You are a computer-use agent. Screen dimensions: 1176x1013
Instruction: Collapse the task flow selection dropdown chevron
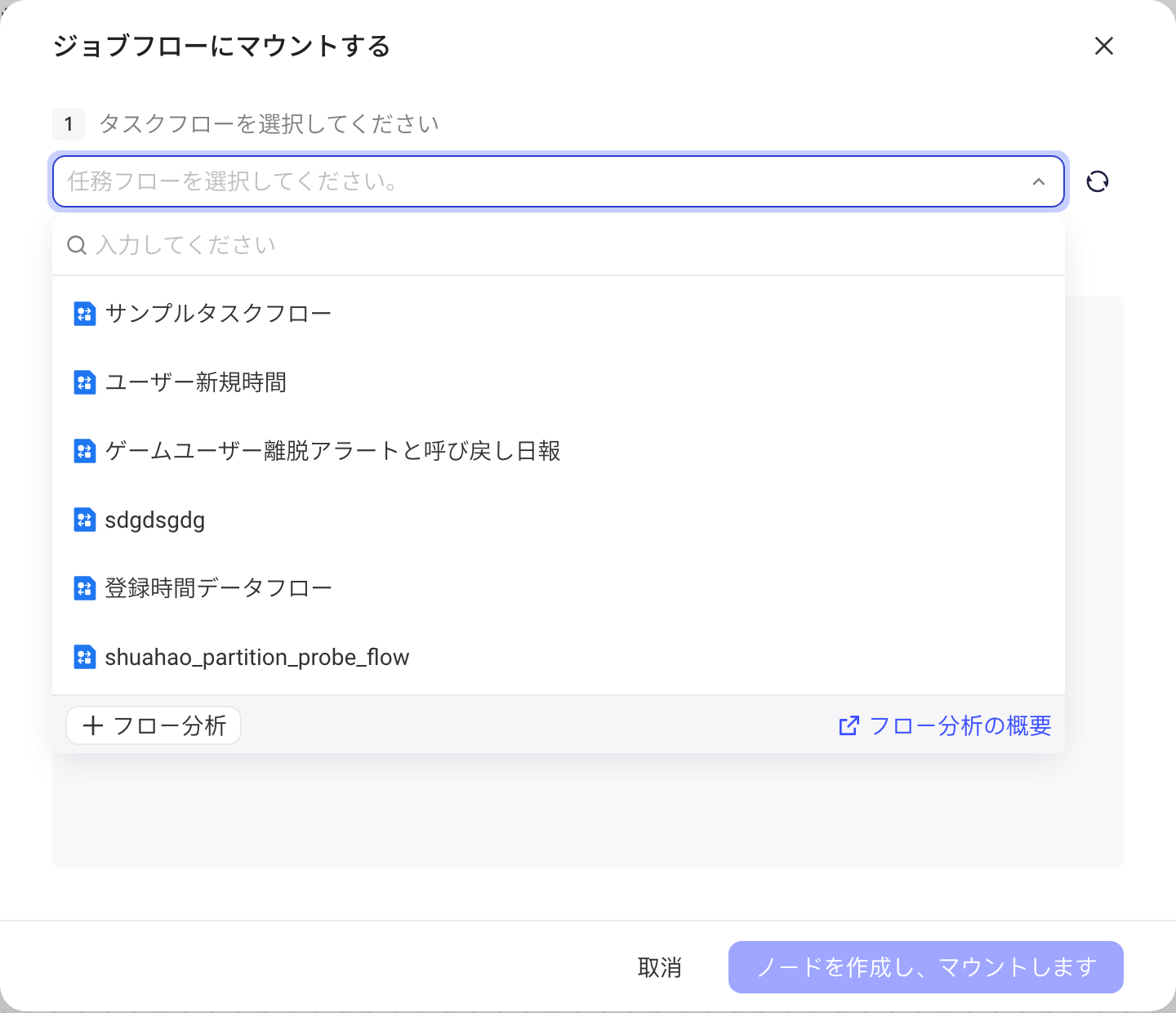(1039, 181)
